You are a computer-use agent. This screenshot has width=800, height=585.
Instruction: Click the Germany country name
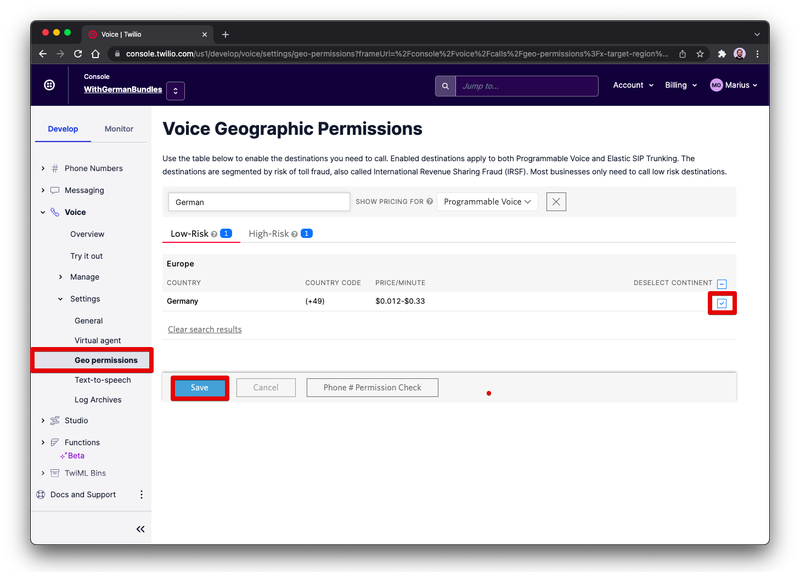point(182,301)
